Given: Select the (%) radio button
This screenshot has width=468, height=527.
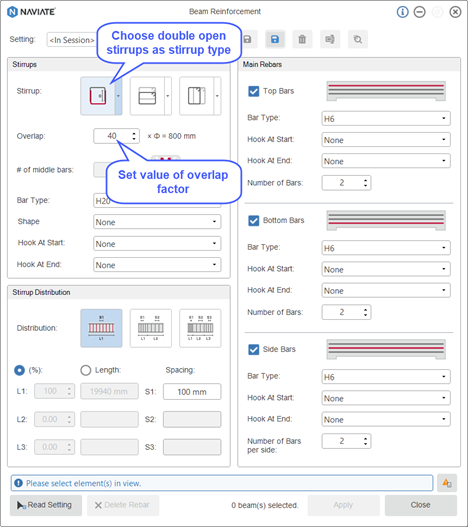Looking at the screenshot, I should click(20, 370).
